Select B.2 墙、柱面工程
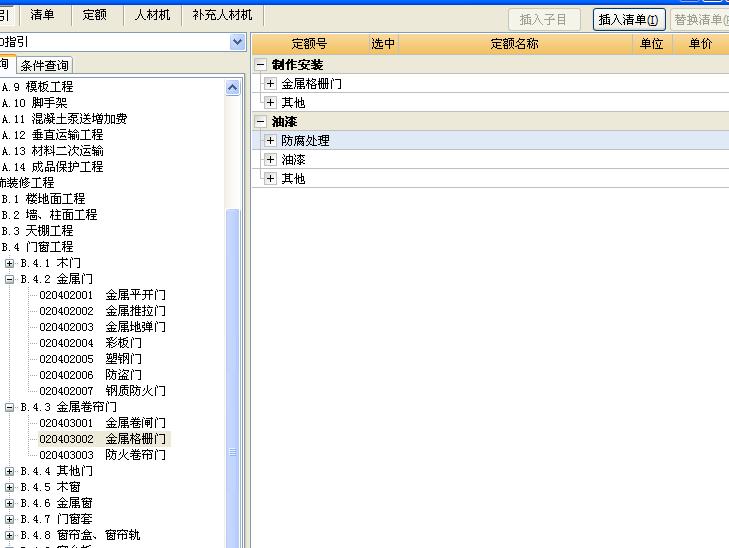This screenshot has width=729, height=548. coord(49,215)
